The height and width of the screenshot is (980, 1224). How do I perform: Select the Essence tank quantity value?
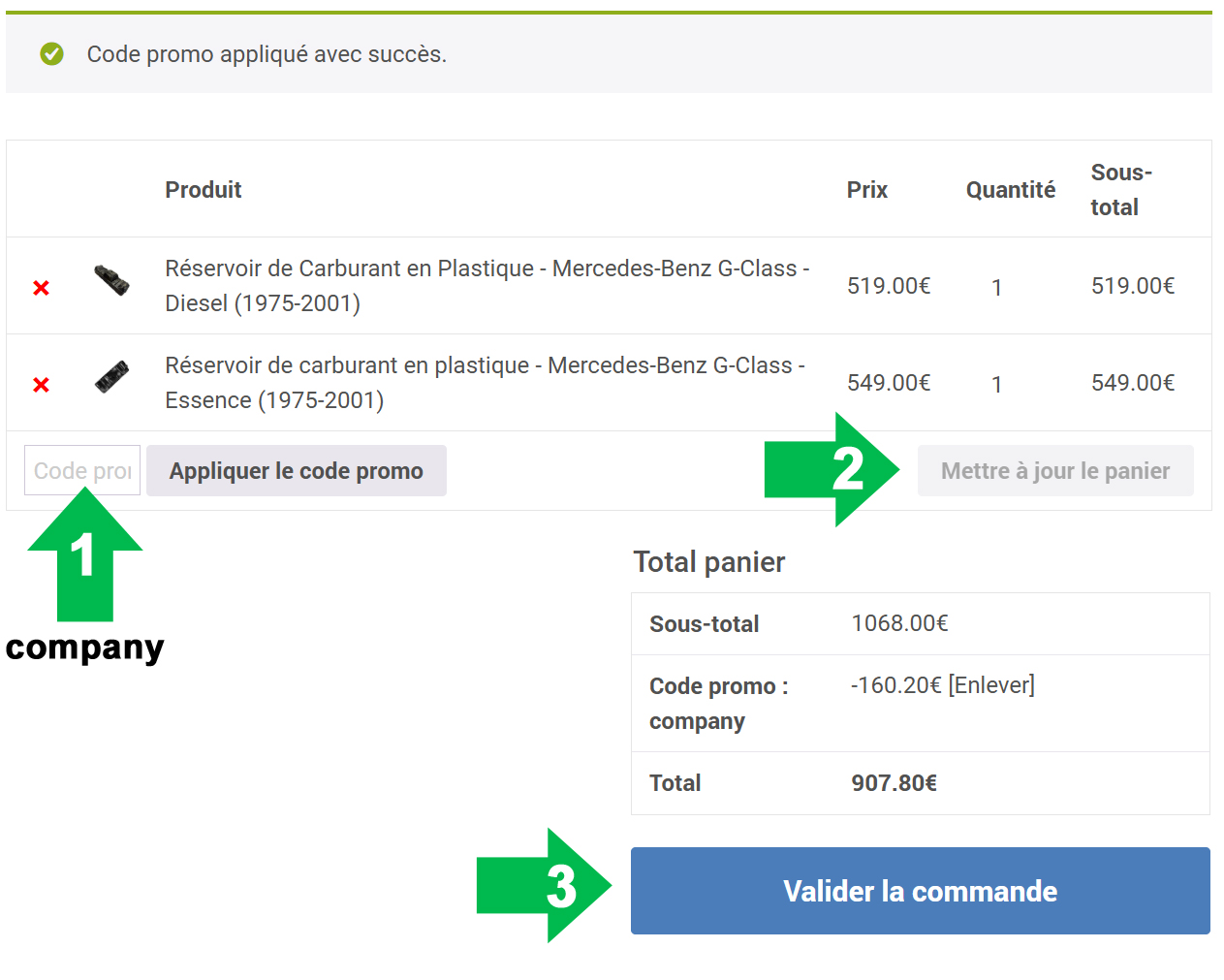[x=996, y=384]
